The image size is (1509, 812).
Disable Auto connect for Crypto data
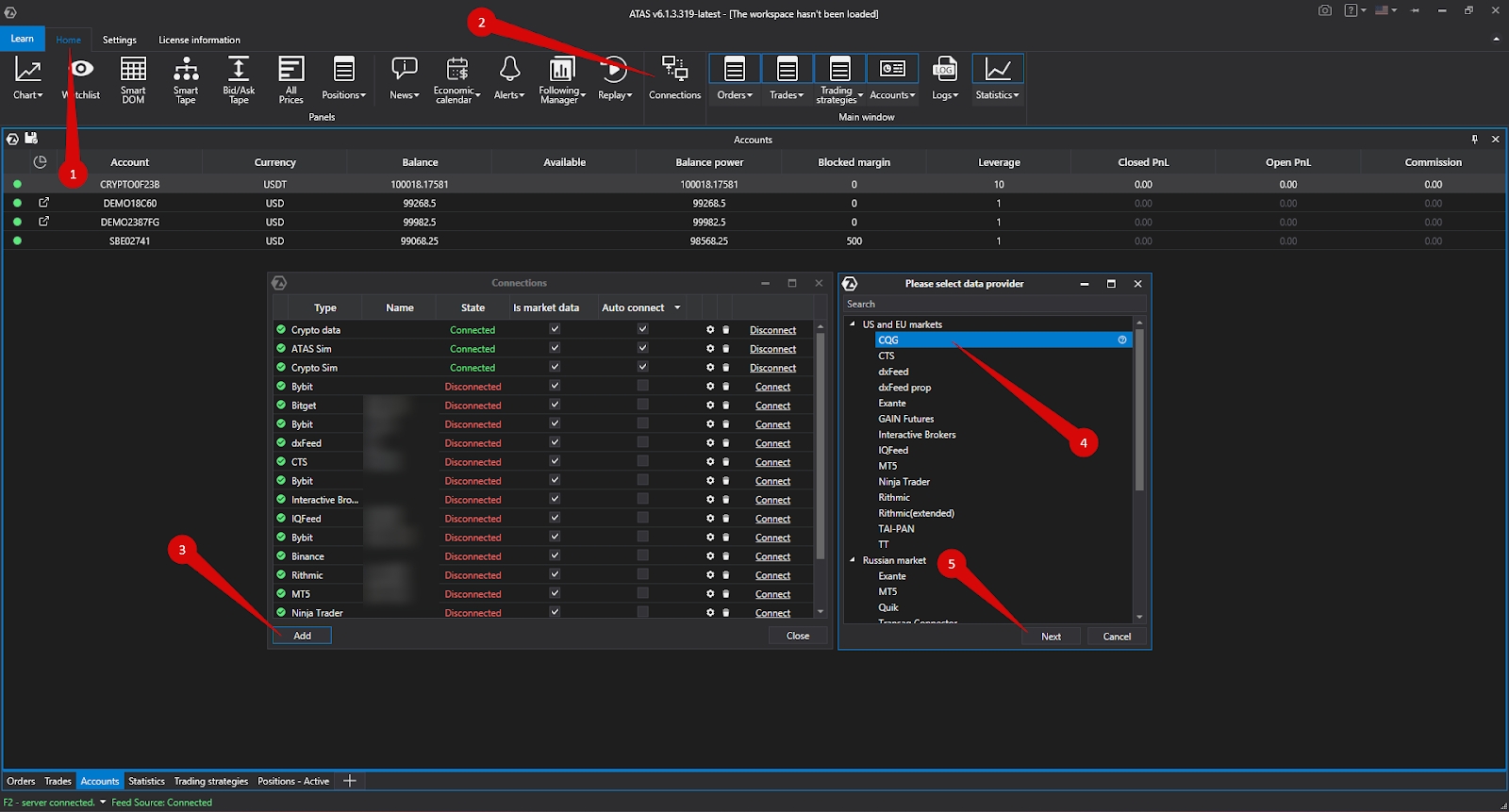tap(642, 329)
